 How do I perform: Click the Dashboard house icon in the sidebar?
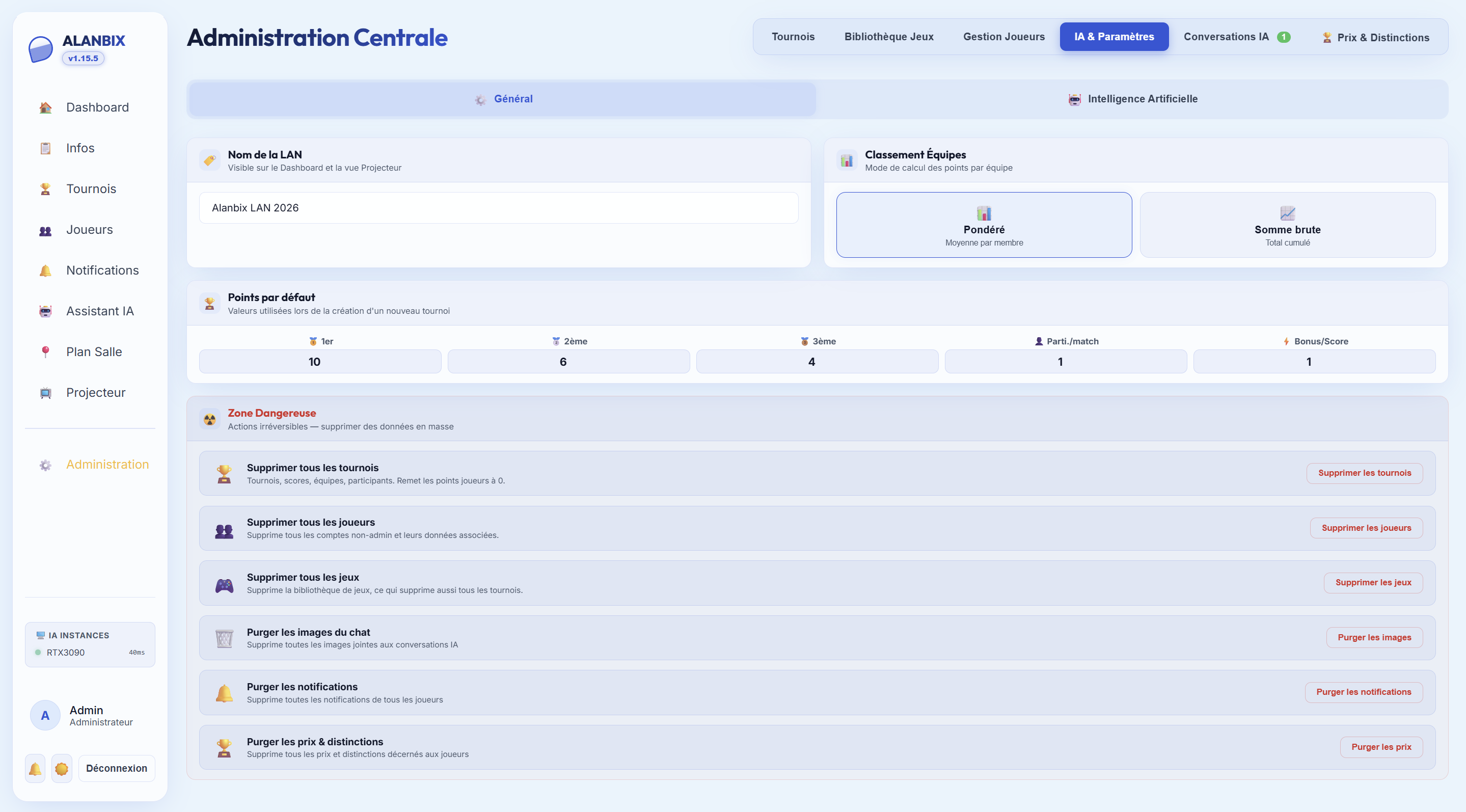[x=45, y=107]
